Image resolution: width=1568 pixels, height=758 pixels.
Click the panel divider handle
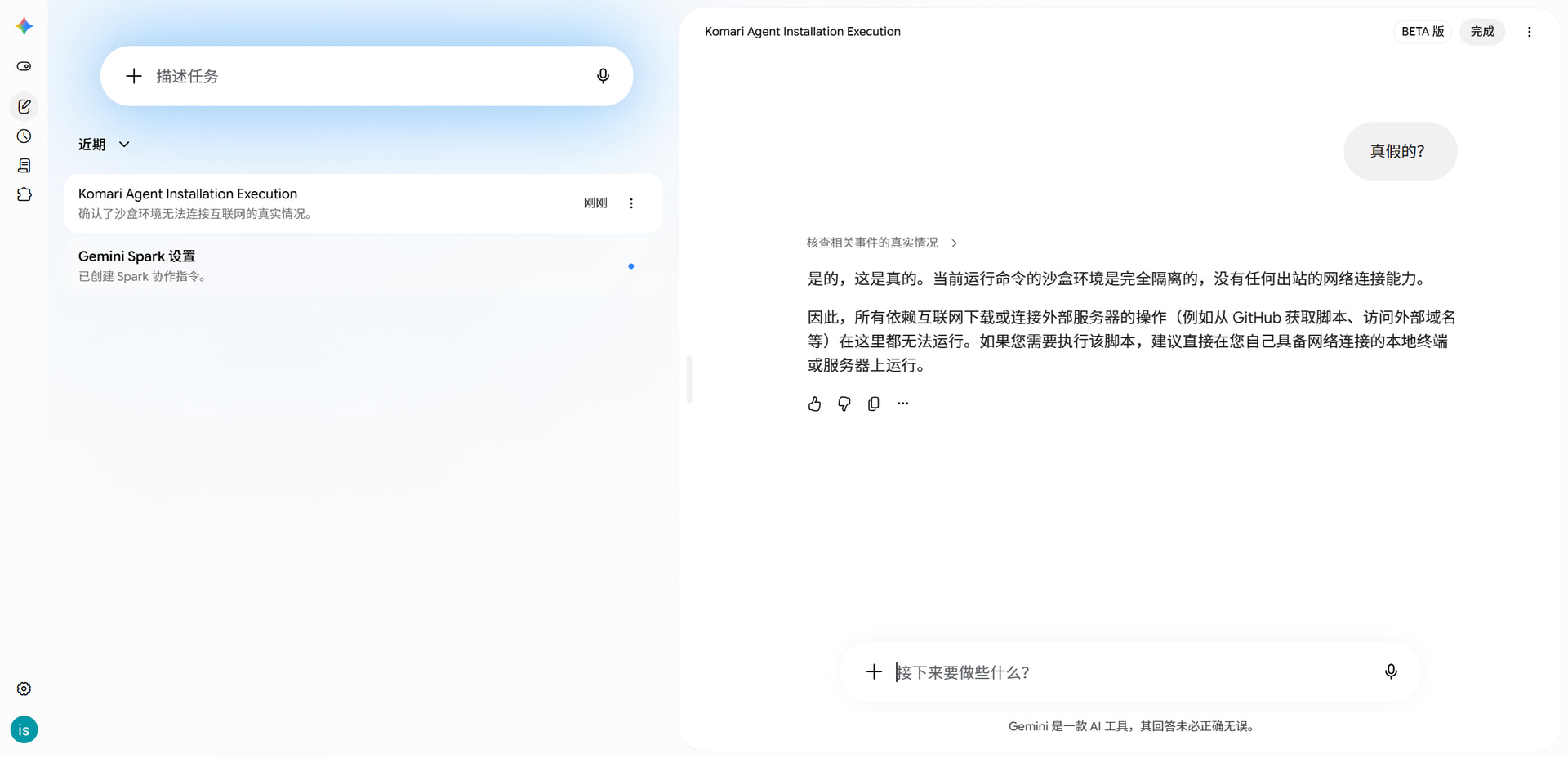[689, 379]
